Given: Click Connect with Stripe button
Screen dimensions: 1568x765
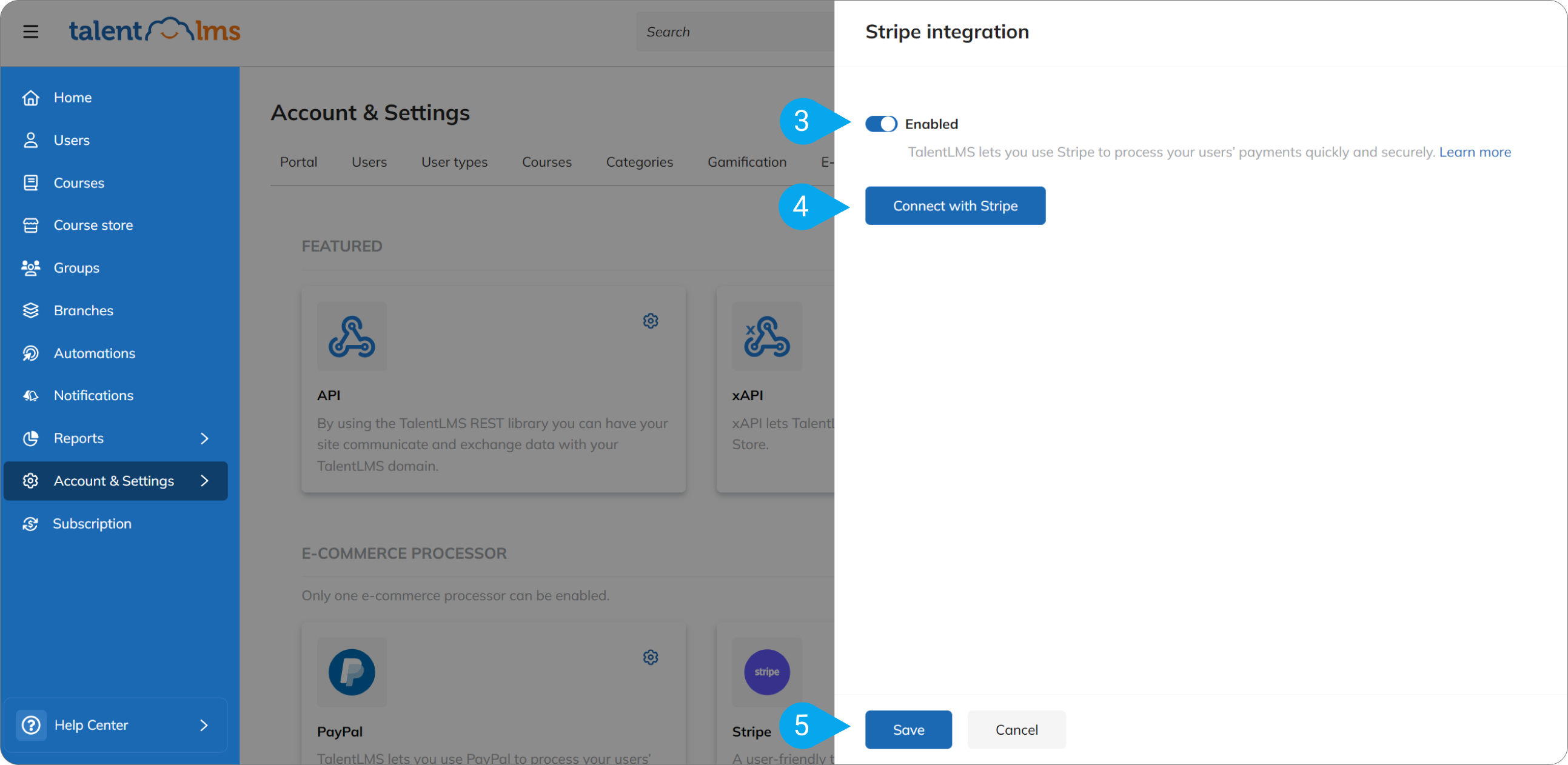Looking at the screenshot, I should [955, 205].
